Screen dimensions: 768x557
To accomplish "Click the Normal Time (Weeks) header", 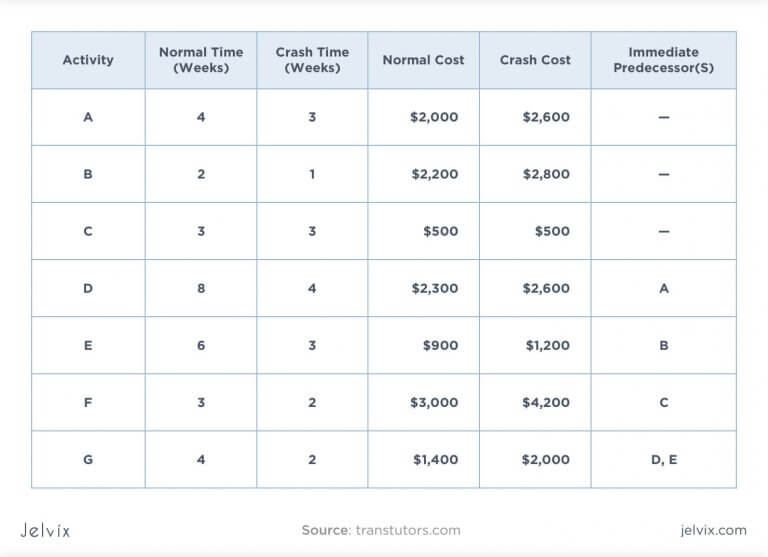I will (201, 60).
